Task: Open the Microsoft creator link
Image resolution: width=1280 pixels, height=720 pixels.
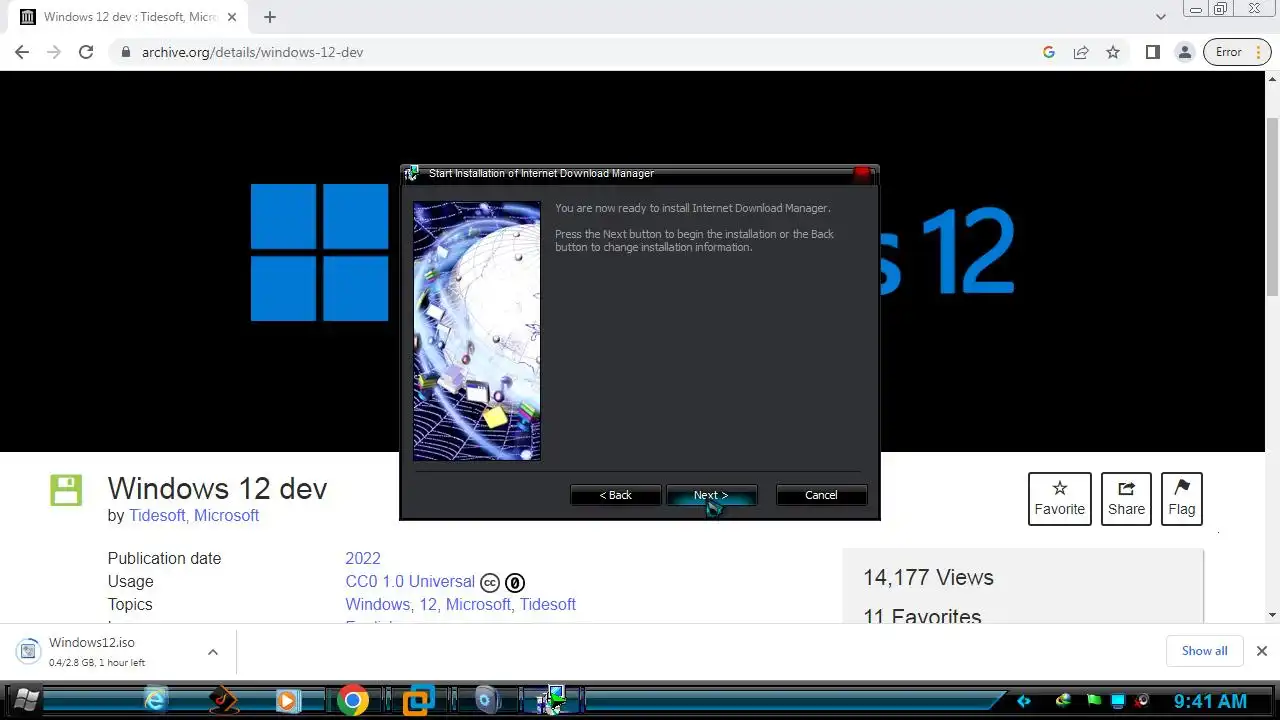Action: tap(226, 515)
